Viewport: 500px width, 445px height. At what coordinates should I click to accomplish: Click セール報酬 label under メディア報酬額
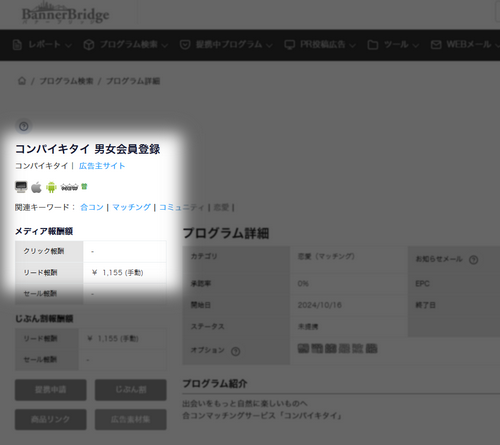[40, 294]
